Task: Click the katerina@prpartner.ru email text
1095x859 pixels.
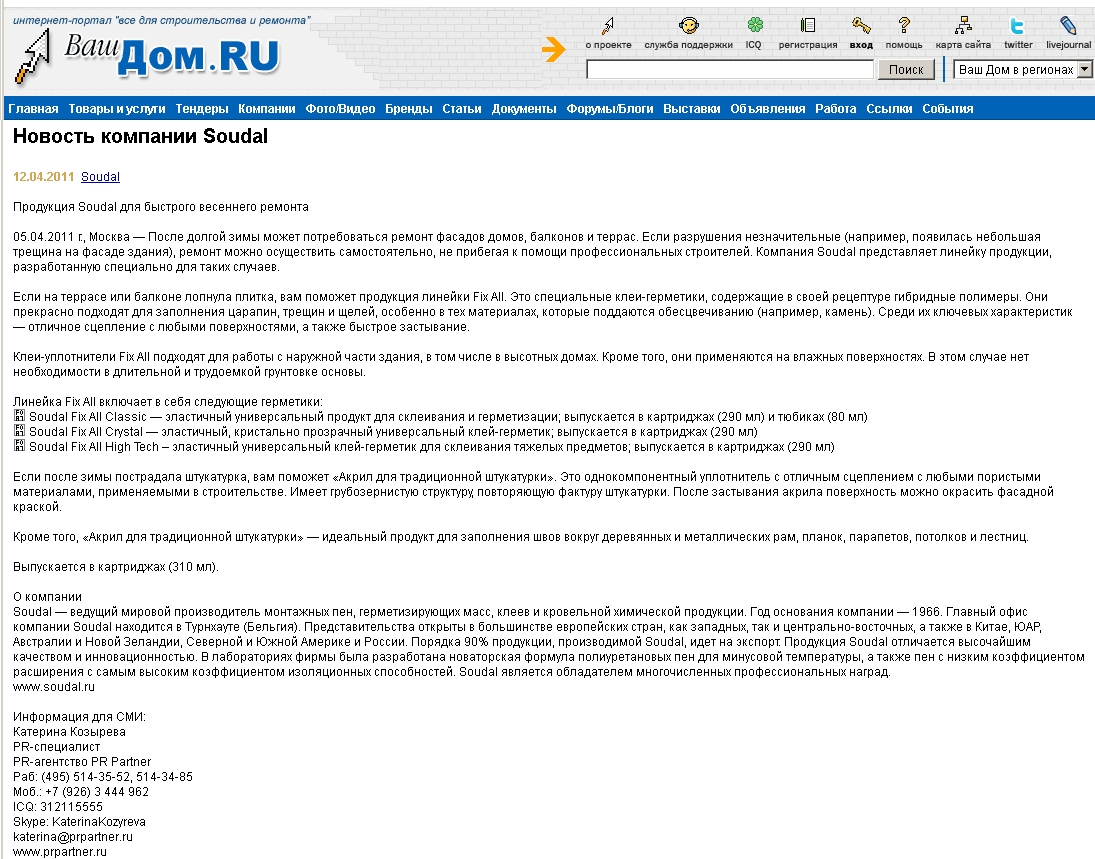Action: 73,837
